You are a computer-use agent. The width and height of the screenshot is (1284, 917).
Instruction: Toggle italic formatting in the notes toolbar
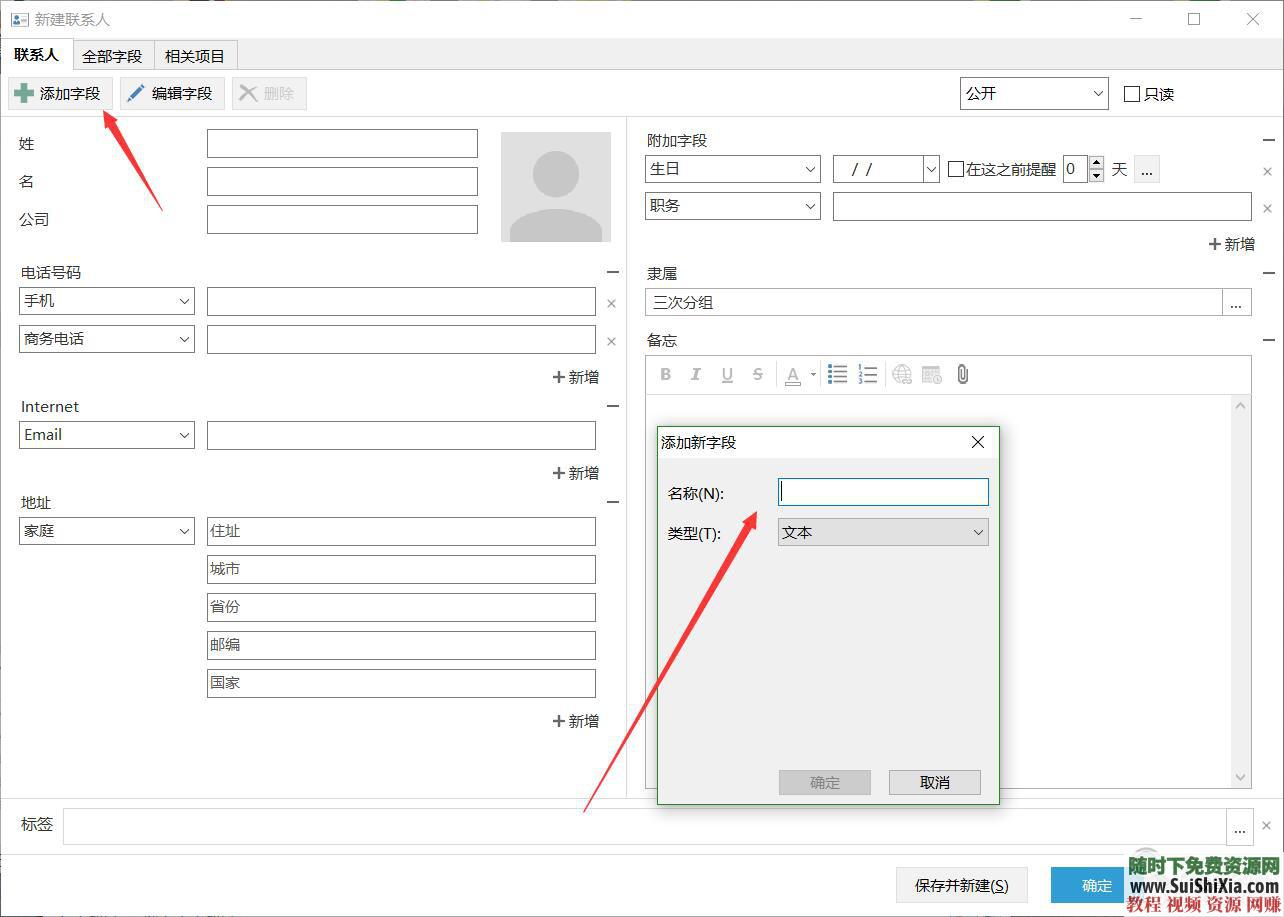(x=696, y=375)
